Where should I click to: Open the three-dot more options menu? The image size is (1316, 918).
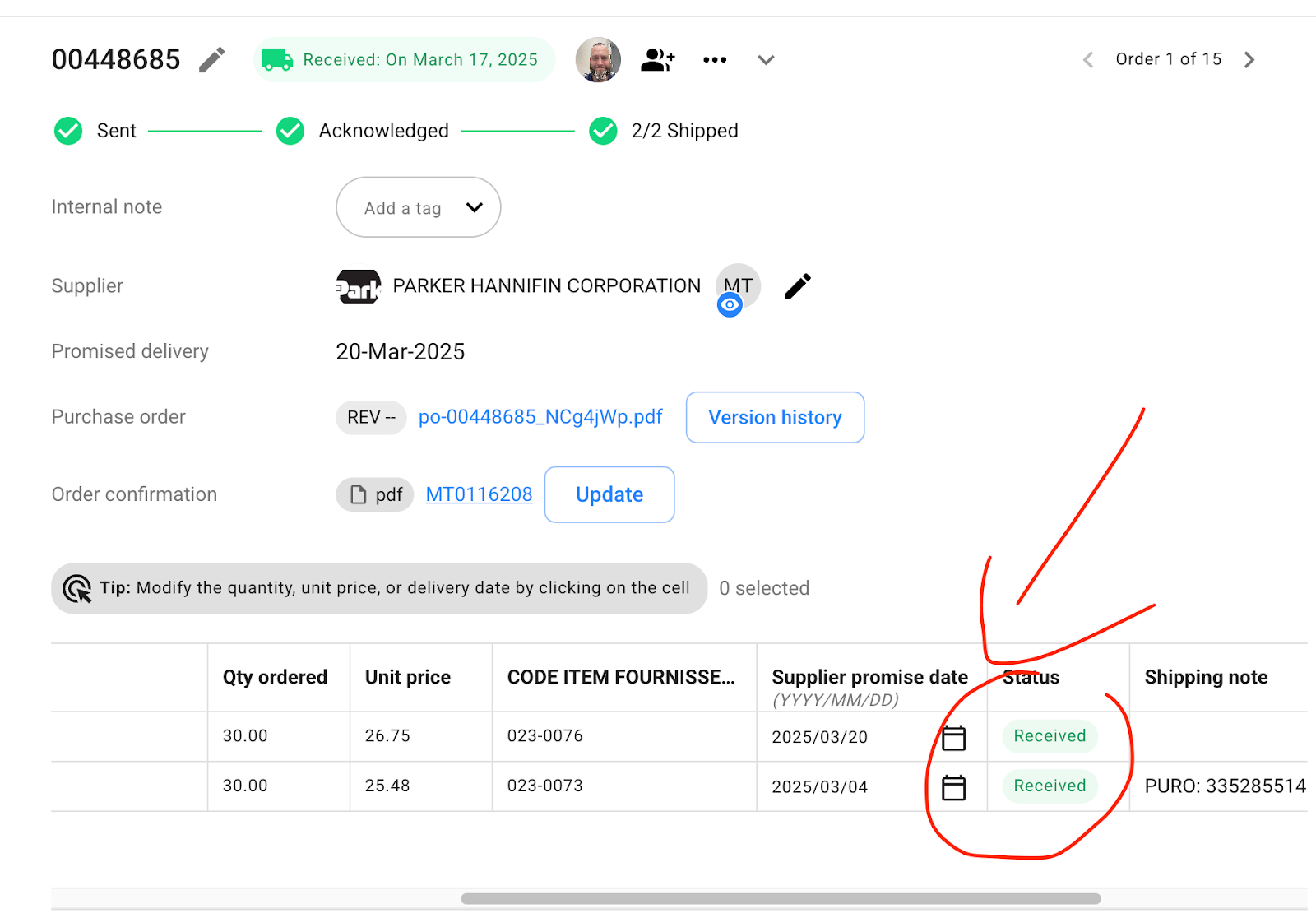[715, 60]
